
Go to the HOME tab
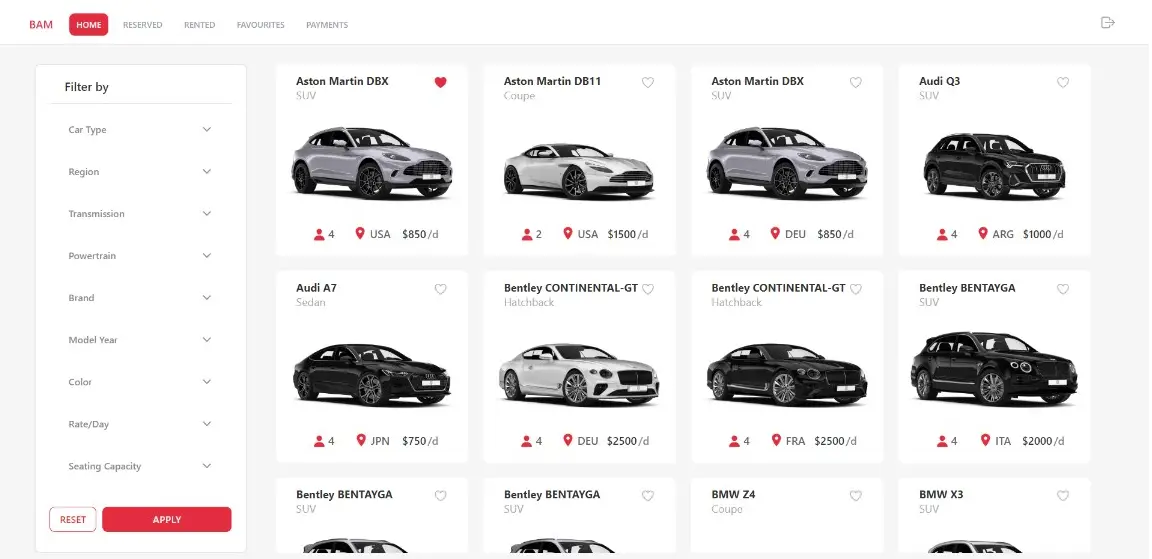[x=89, y=24]
